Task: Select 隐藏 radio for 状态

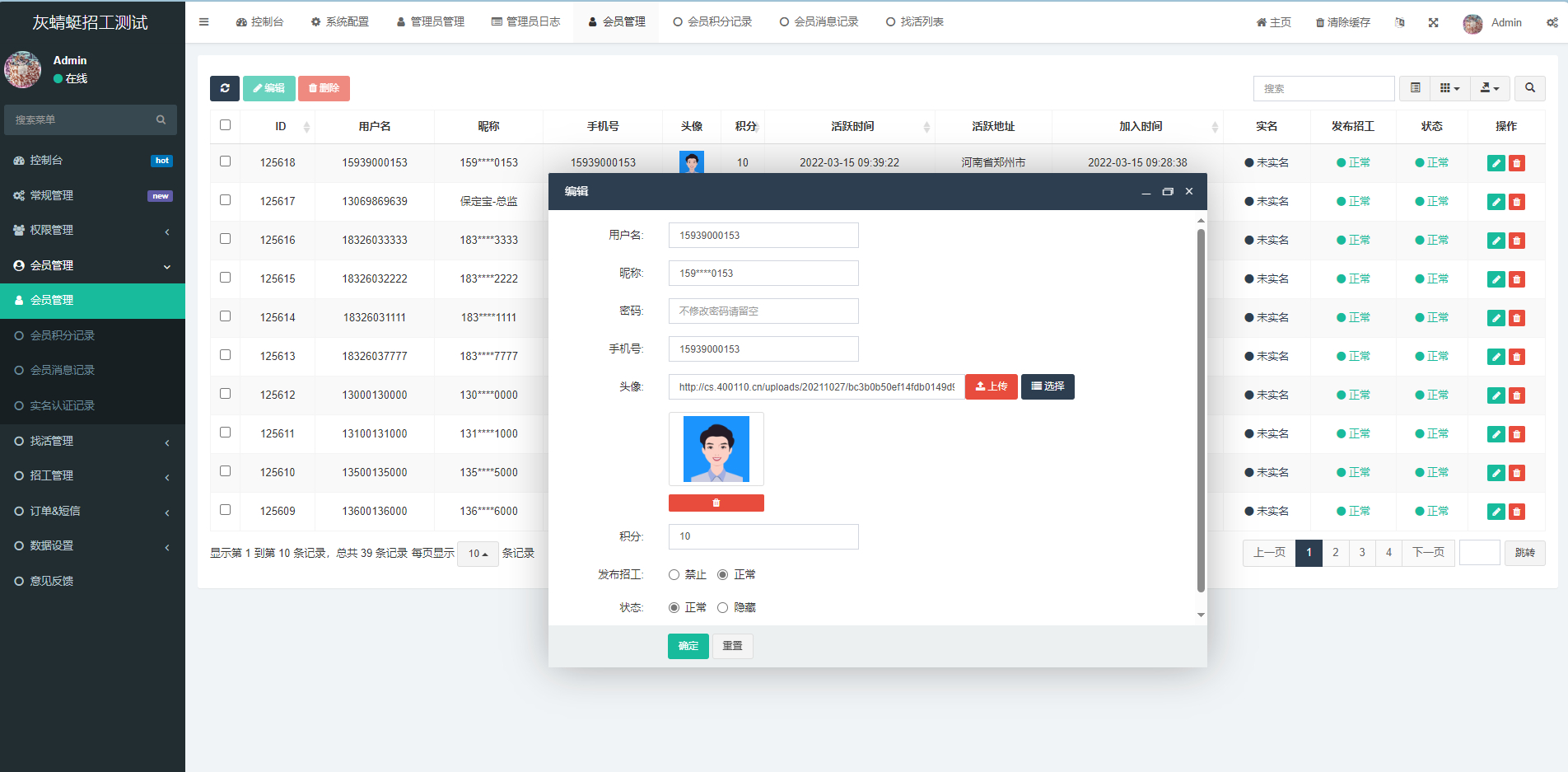Action: (x=723, y=607)
